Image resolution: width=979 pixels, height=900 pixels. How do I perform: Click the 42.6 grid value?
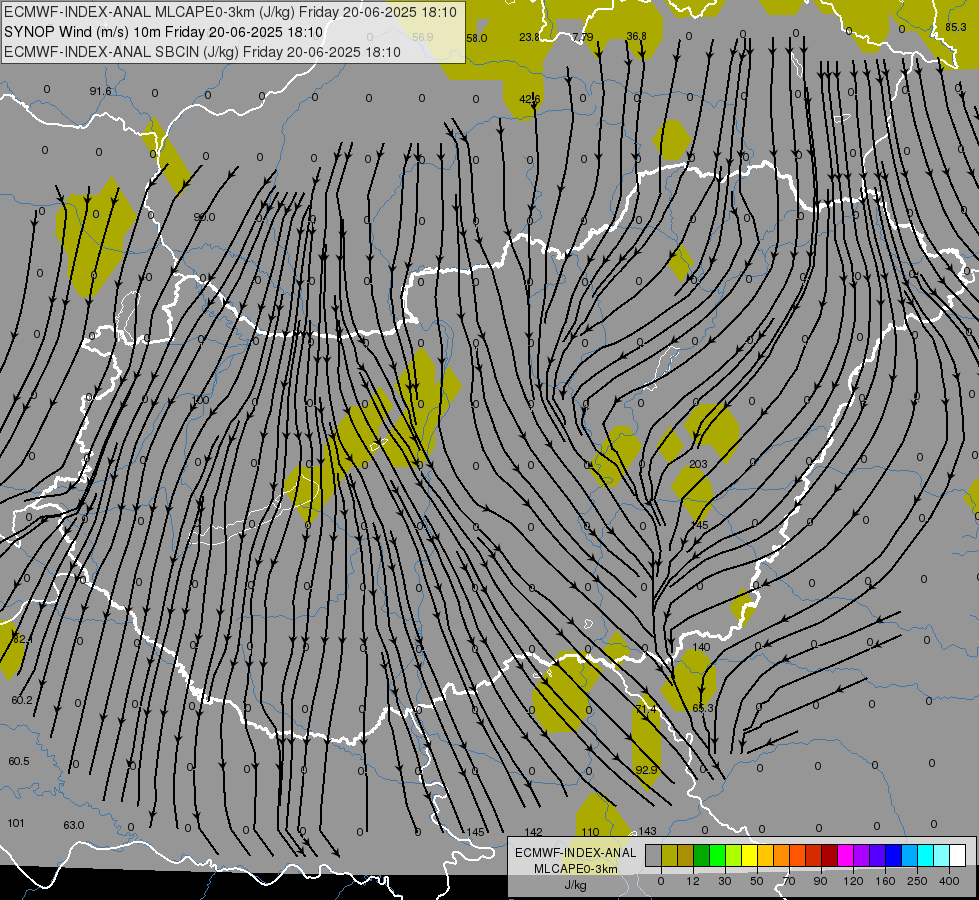530,99
